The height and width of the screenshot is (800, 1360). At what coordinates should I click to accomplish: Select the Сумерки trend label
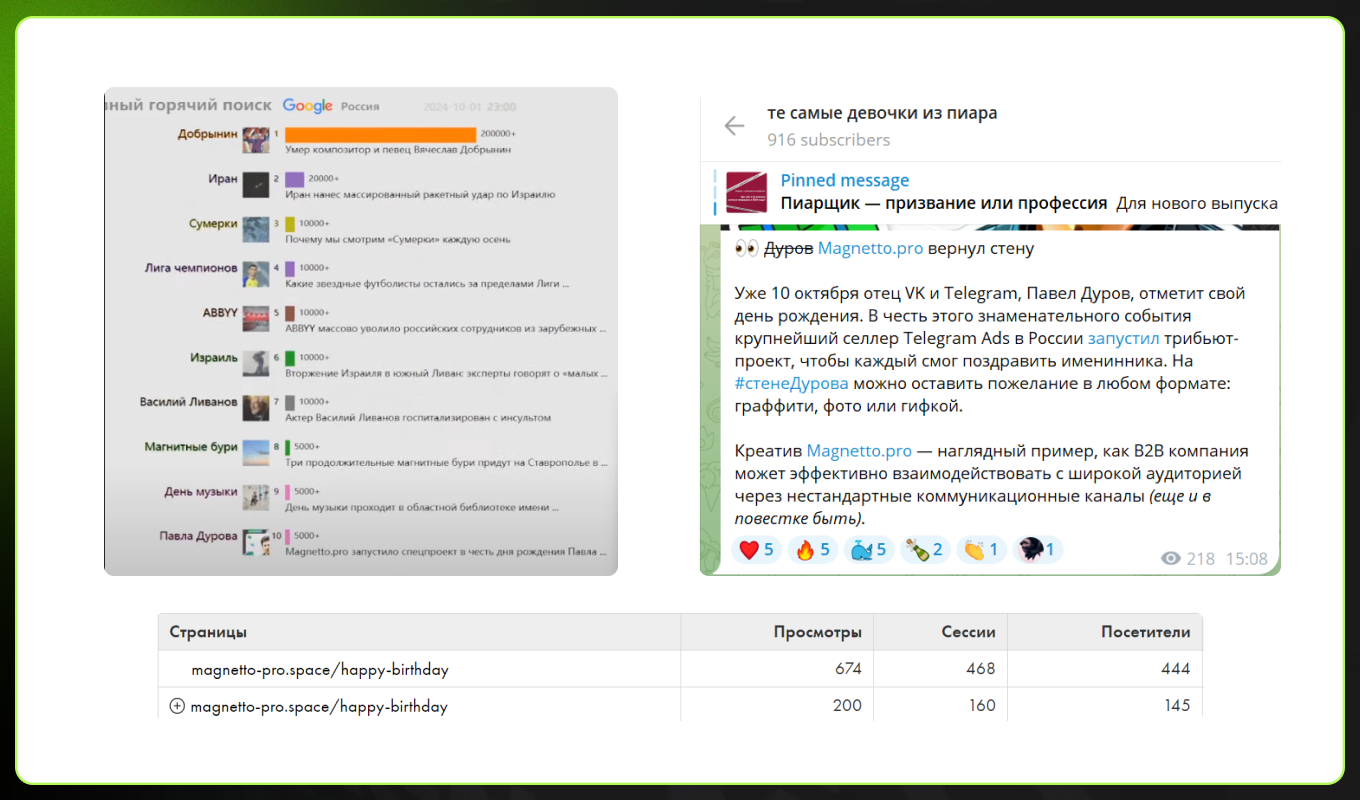tap(213, 224)
